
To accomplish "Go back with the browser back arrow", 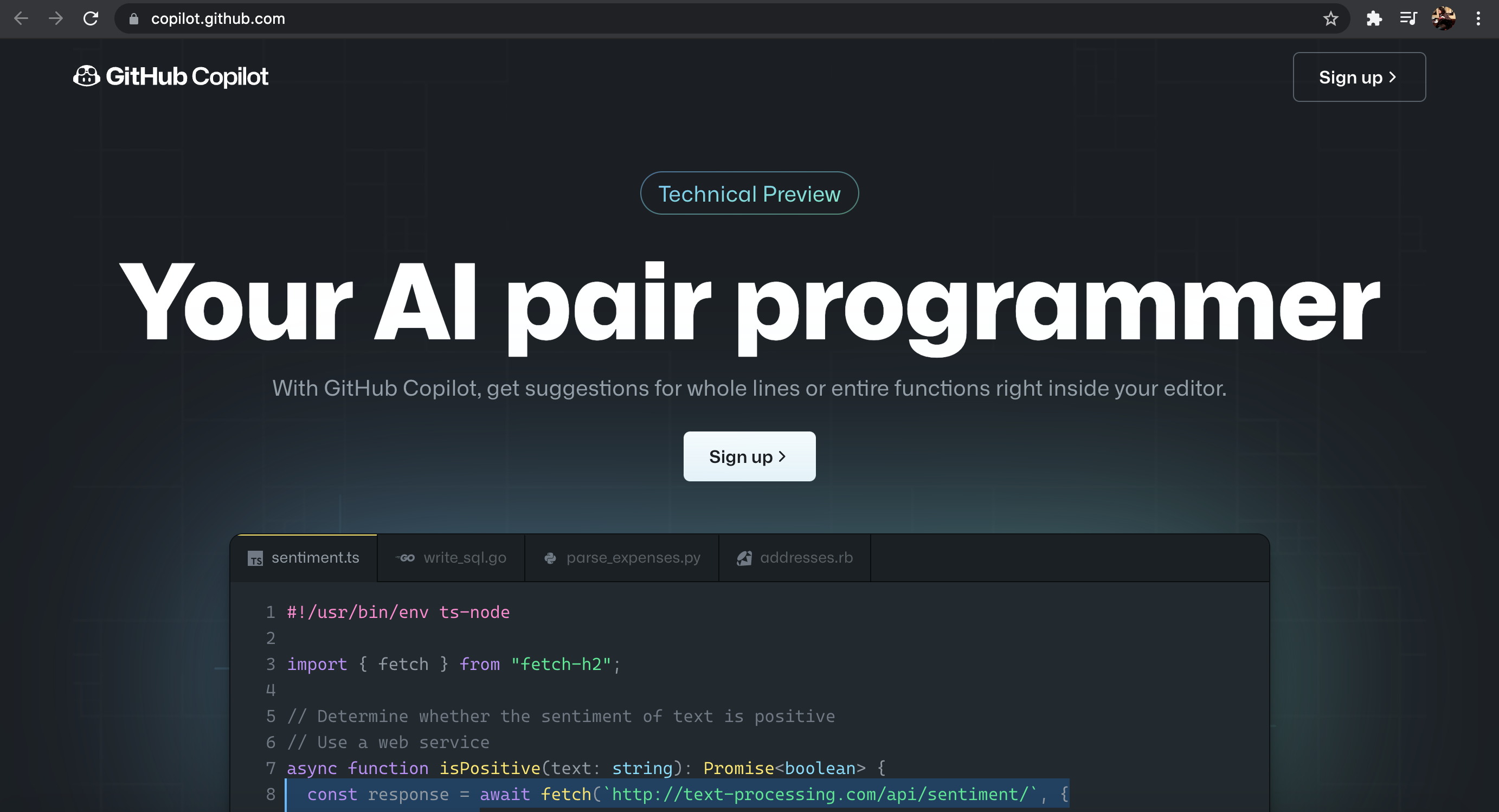I will (x=21, y=18).
